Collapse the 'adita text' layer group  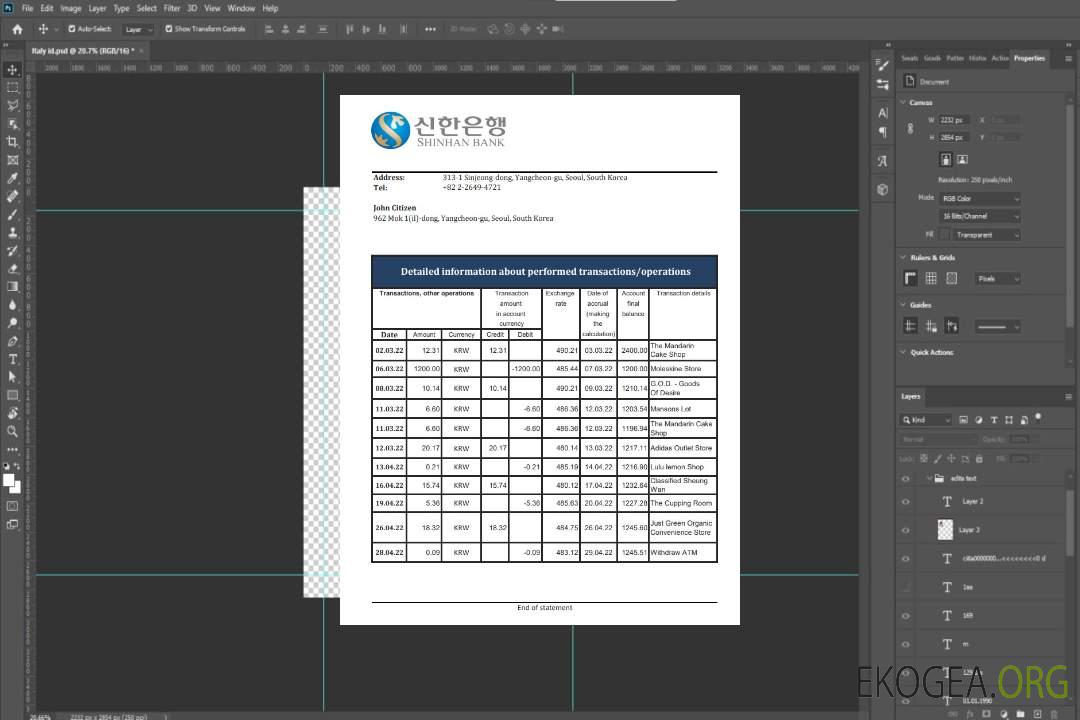pos(929,478)
